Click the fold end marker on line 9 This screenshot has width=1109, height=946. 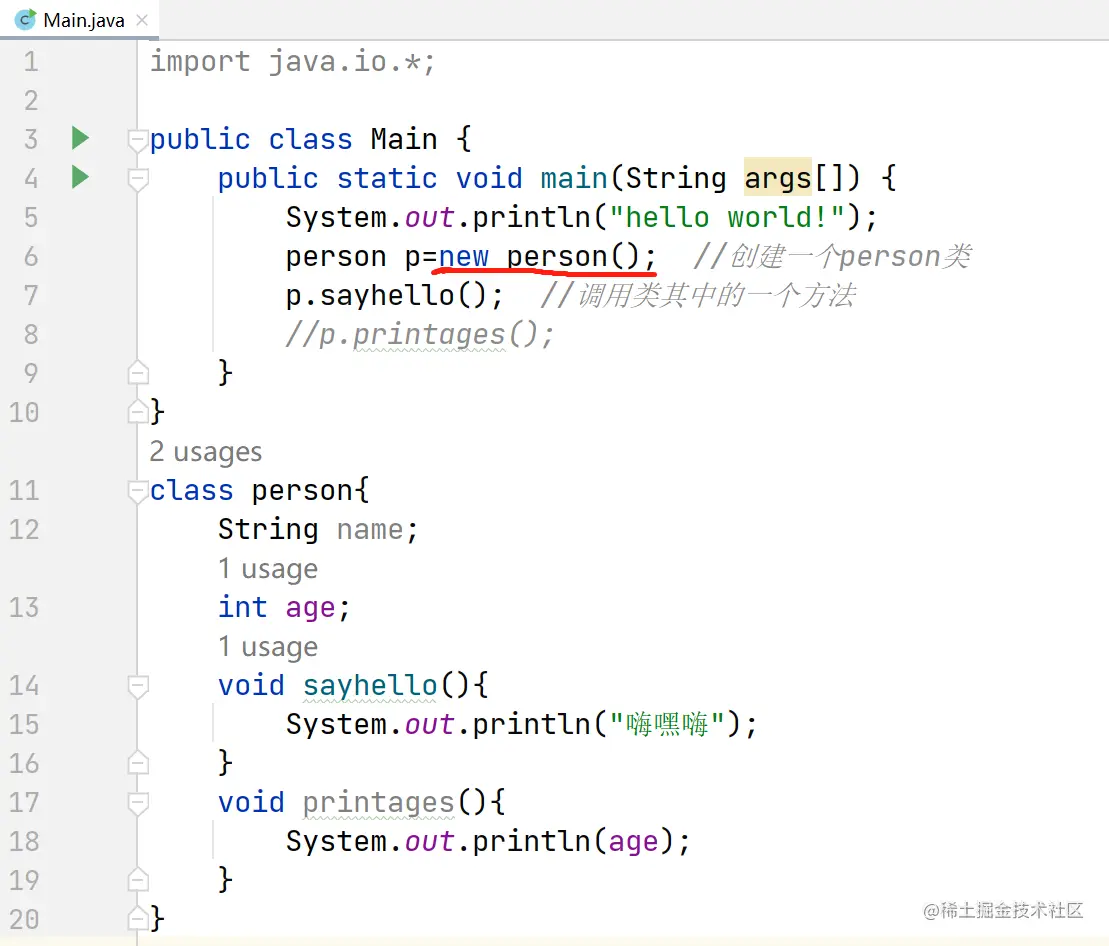[138, 372]
